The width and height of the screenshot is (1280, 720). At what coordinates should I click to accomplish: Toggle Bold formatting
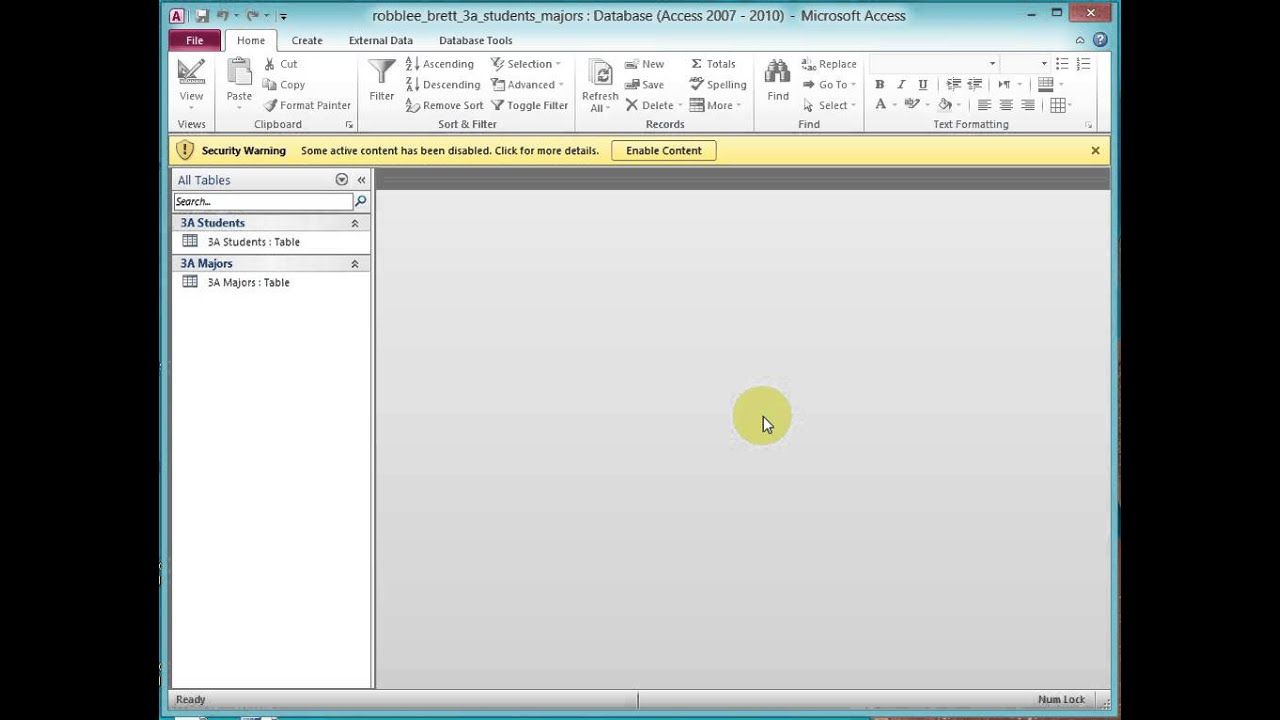tap(879, 85)
